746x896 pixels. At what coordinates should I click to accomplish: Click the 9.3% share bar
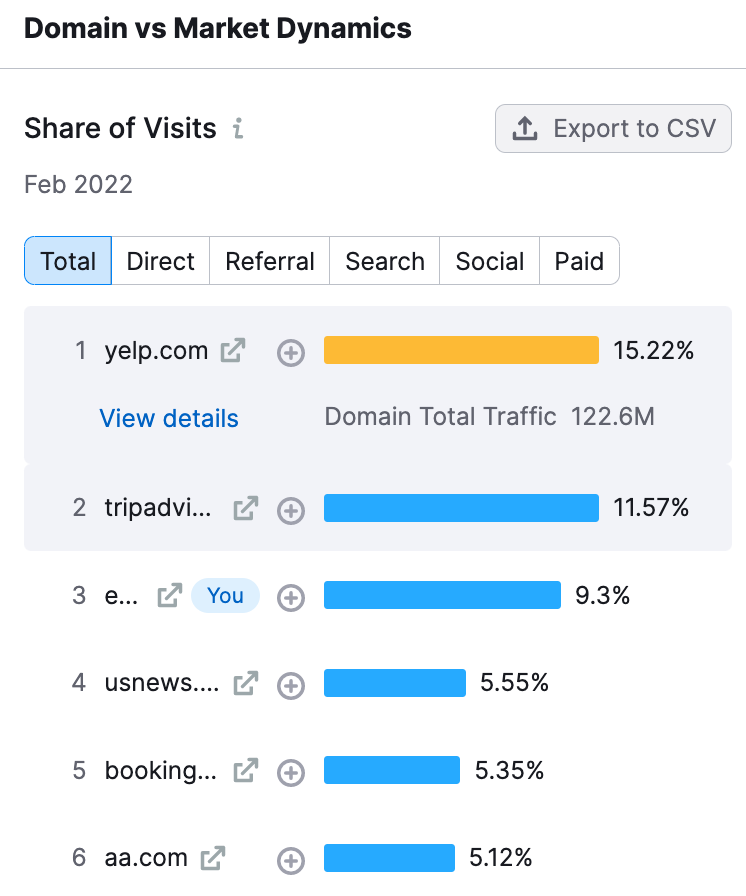[442, 595]
